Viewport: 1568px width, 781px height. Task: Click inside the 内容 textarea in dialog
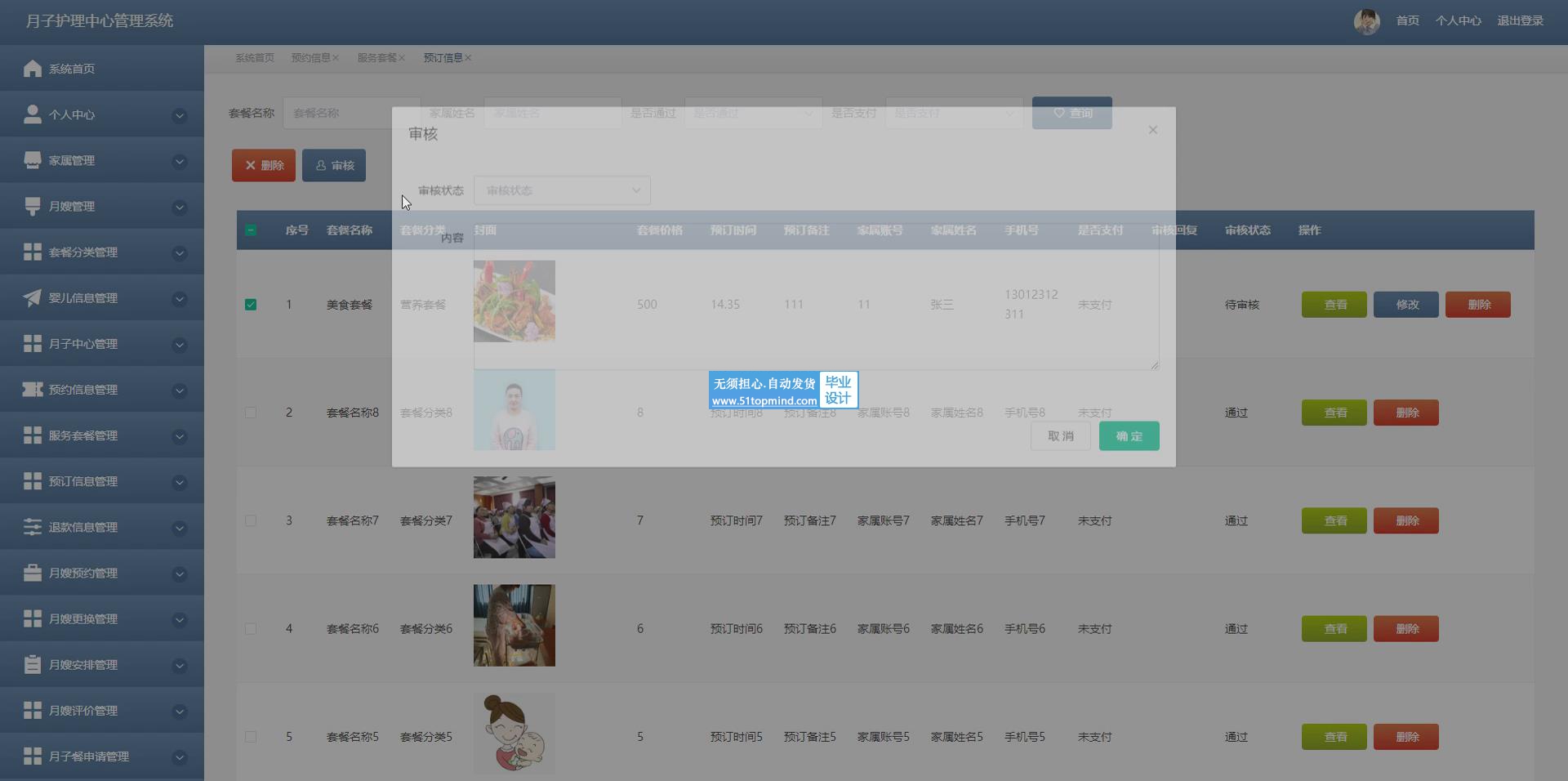pos(816,297)
